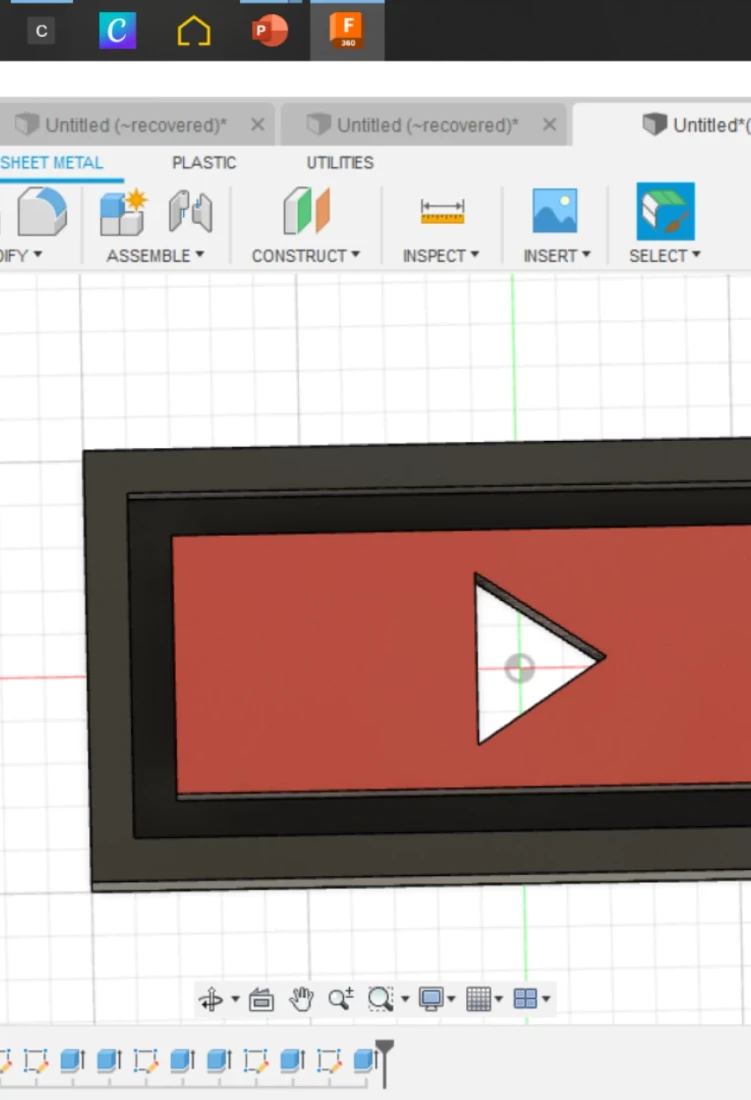Close the first Untitled (~recovered) tab
This screenshot has height=1100, width=751.
(x=257, y=125)
